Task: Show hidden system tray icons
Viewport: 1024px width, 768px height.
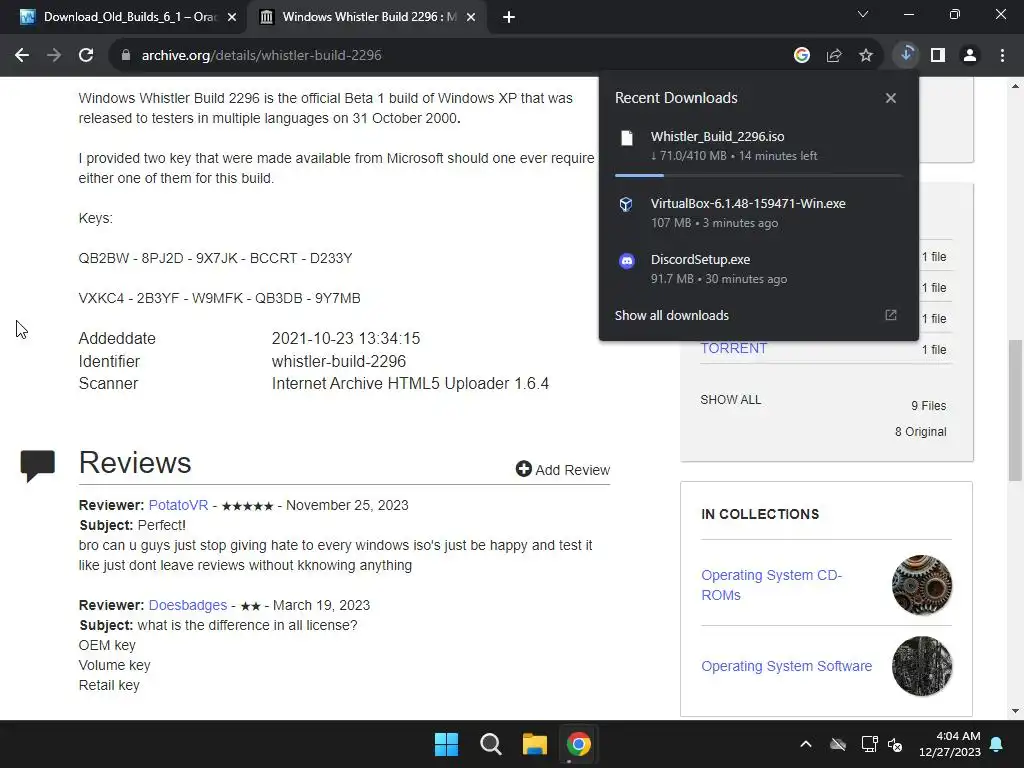Action: pyautogui.click(x=806, y=744)
